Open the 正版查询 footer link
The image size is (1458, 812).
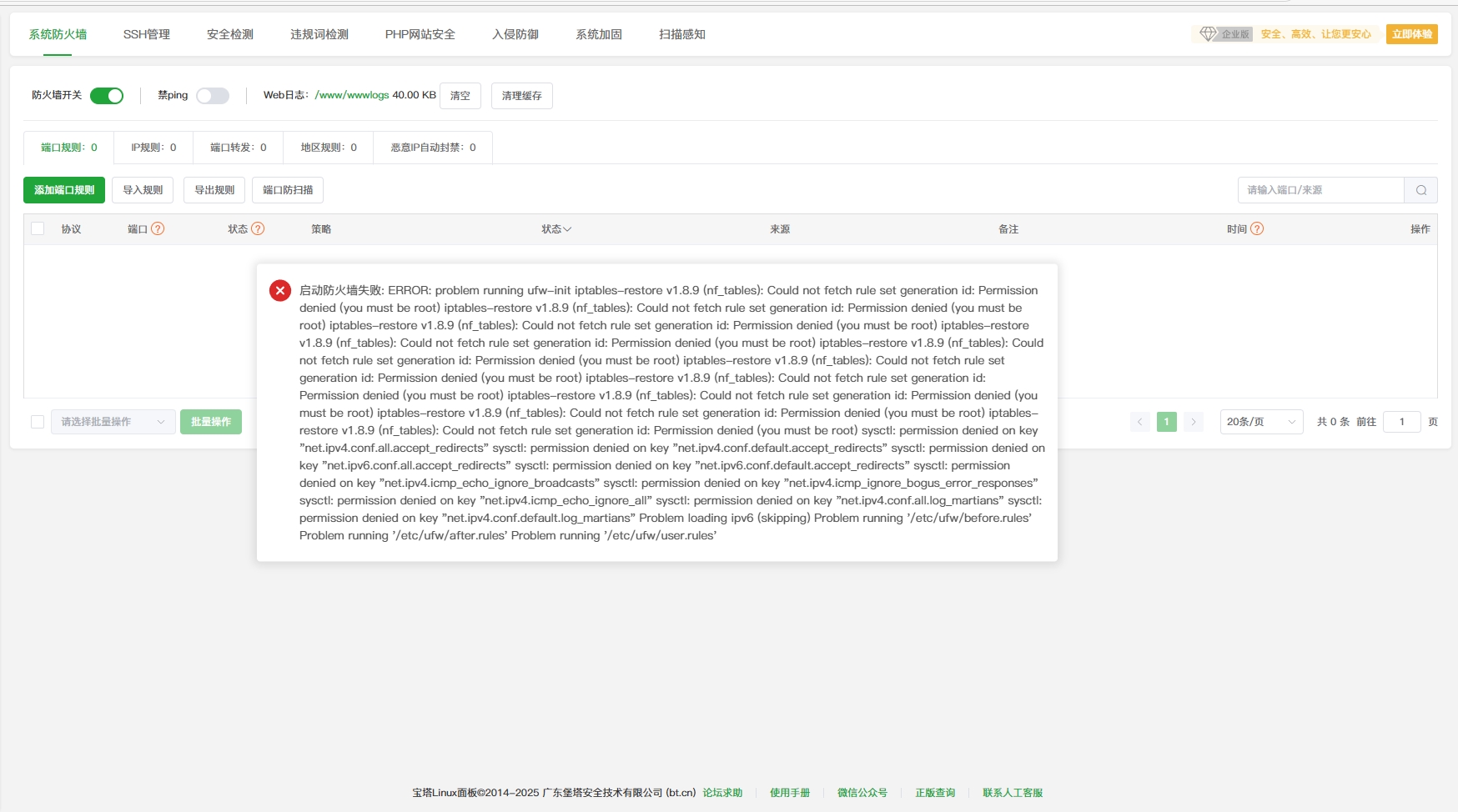tap(935, 793)
